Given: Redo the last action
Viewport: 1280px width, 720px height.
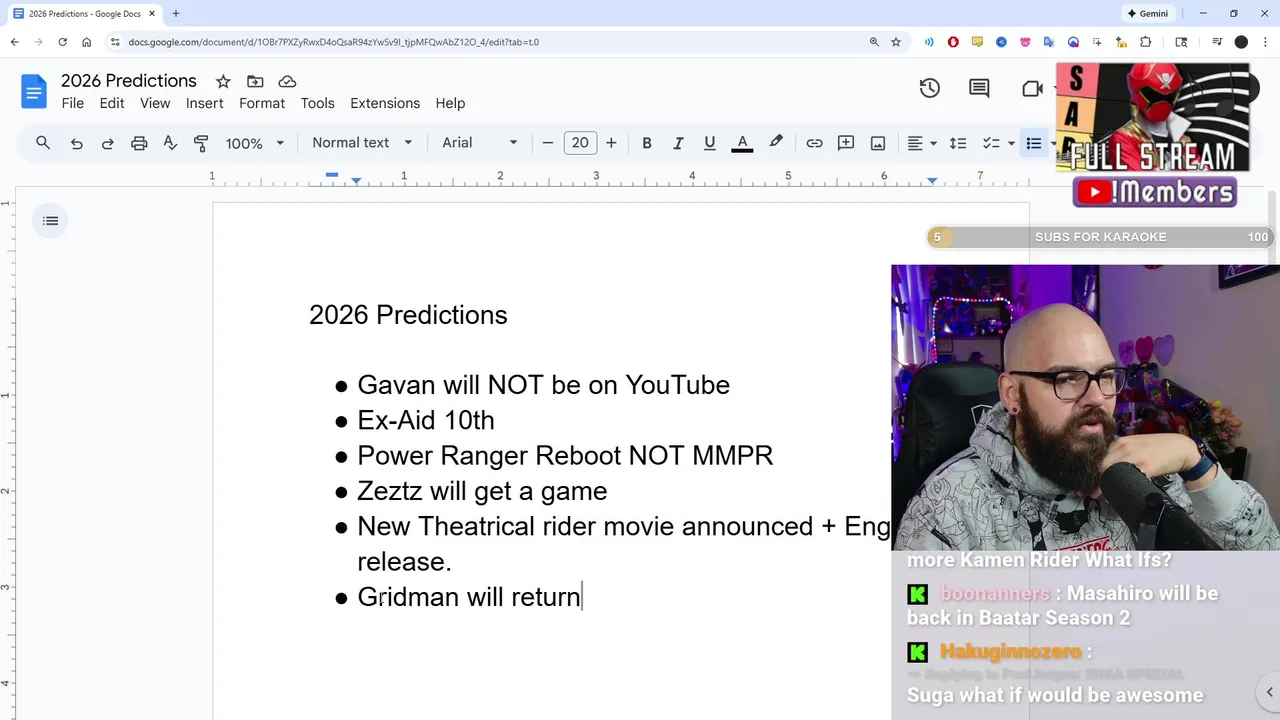Looking at the screenshot, I should pos(107,143).
